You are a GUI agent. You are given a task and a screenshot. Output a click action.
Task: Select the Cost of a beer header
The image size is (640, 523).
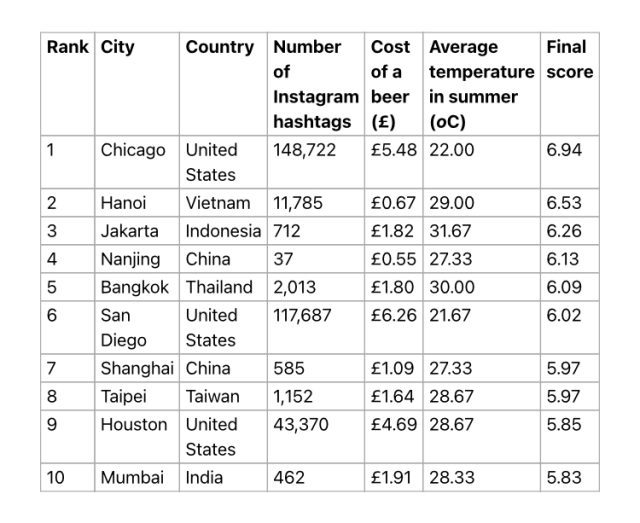click(390, 84)
